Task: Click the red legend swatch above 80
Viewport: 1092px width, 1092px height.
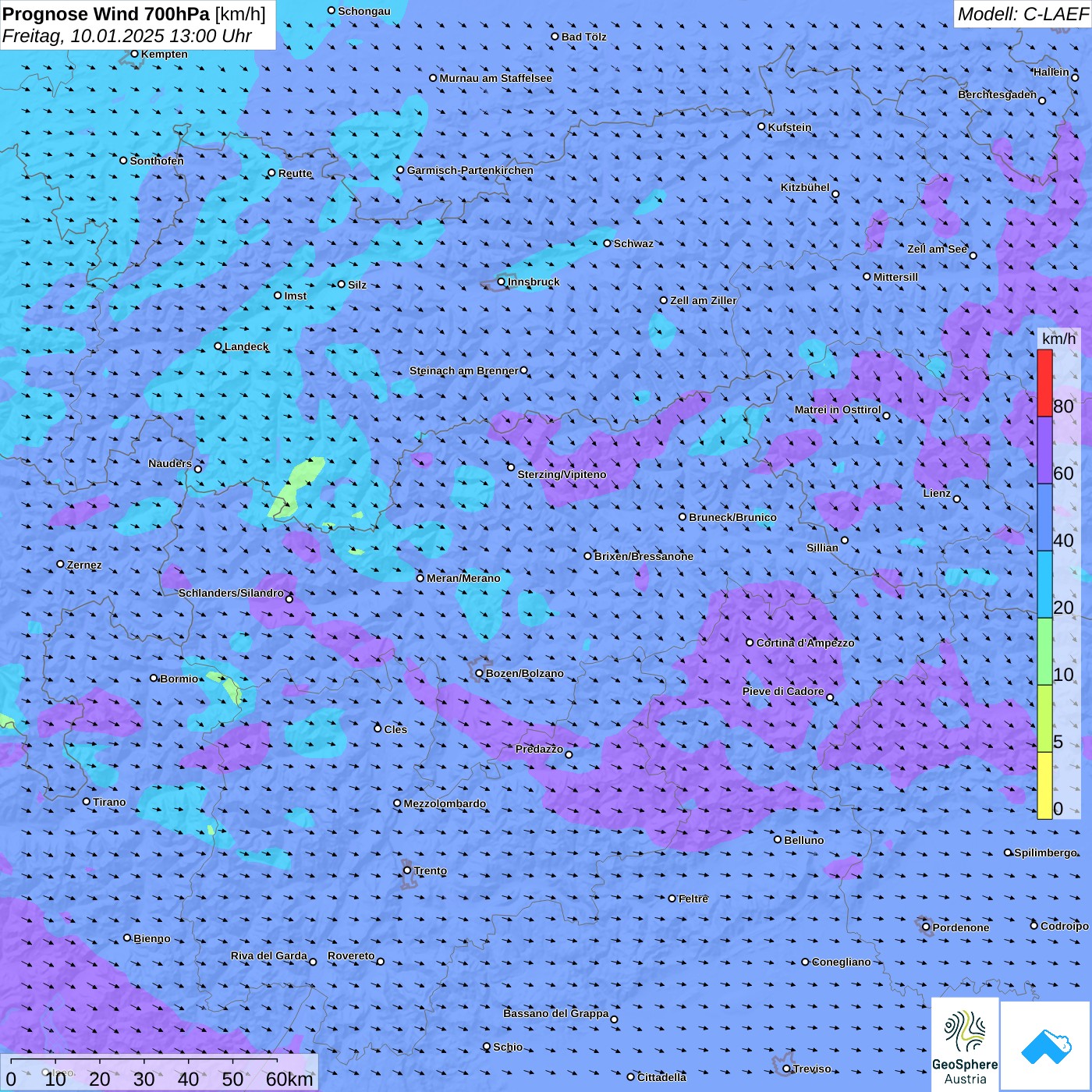Action: 1044,383
